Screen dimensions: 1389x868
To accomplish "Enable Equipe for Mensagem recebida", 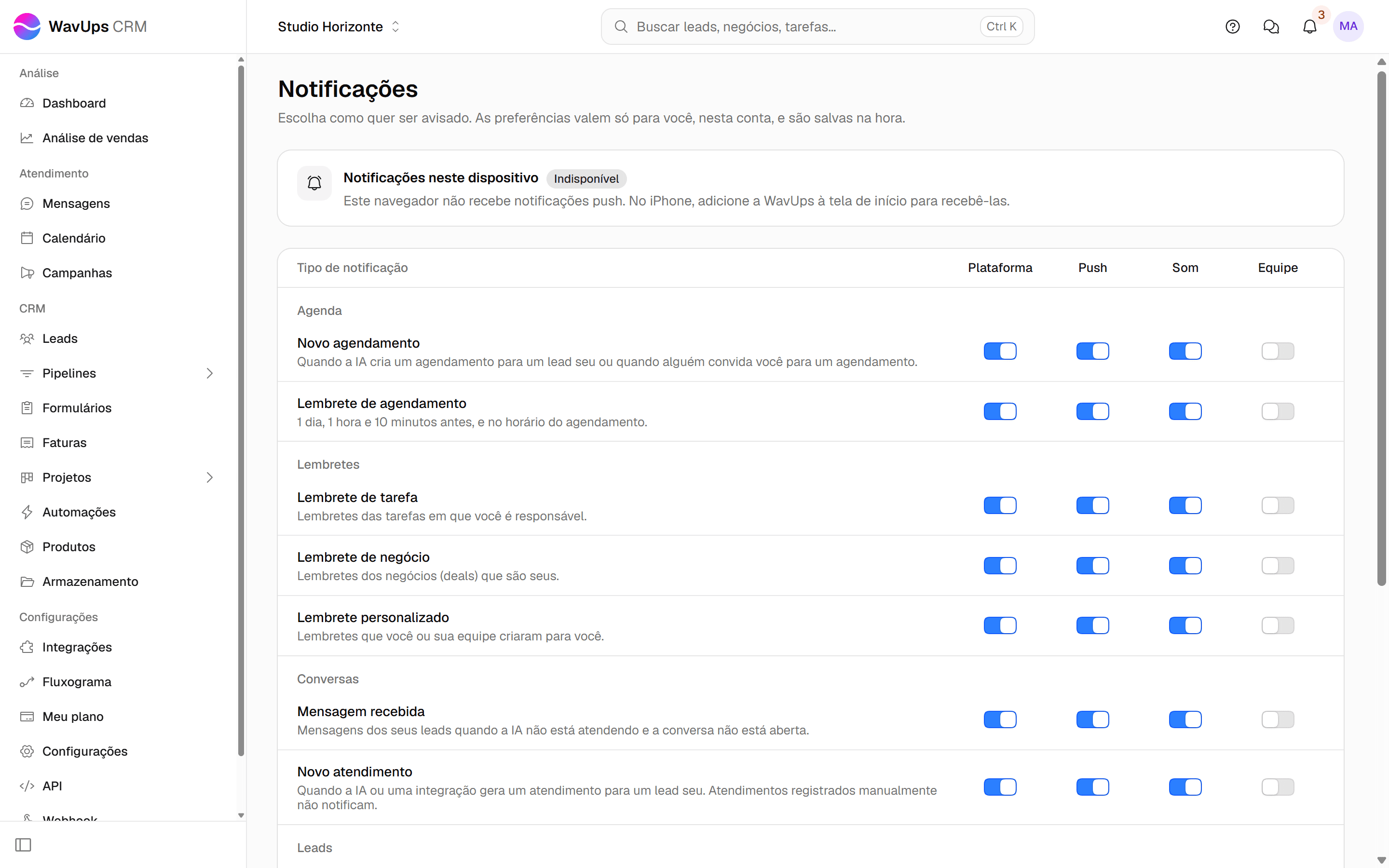I will 1278,720.
